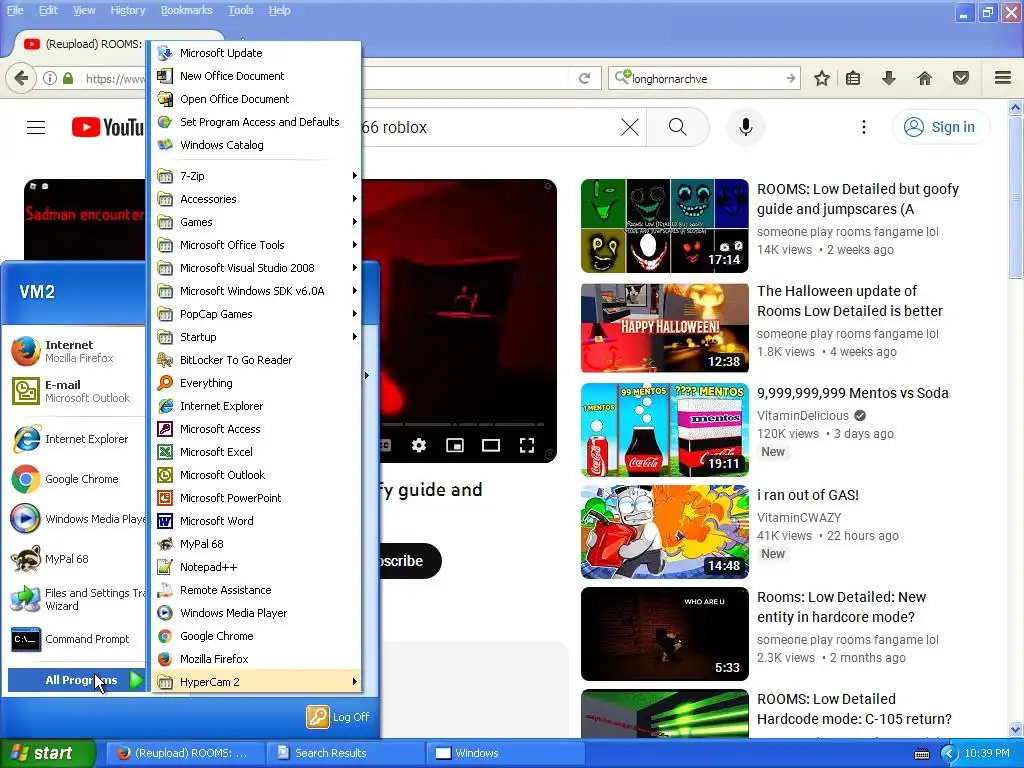Expand Microsoft Visual Studio 2008 folder
1024x768 pixels.
(256, 268)
